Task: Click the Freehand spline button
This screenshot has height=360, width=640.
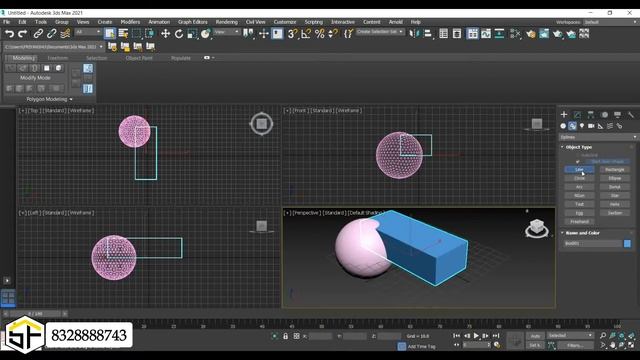Action: [579, 222]
